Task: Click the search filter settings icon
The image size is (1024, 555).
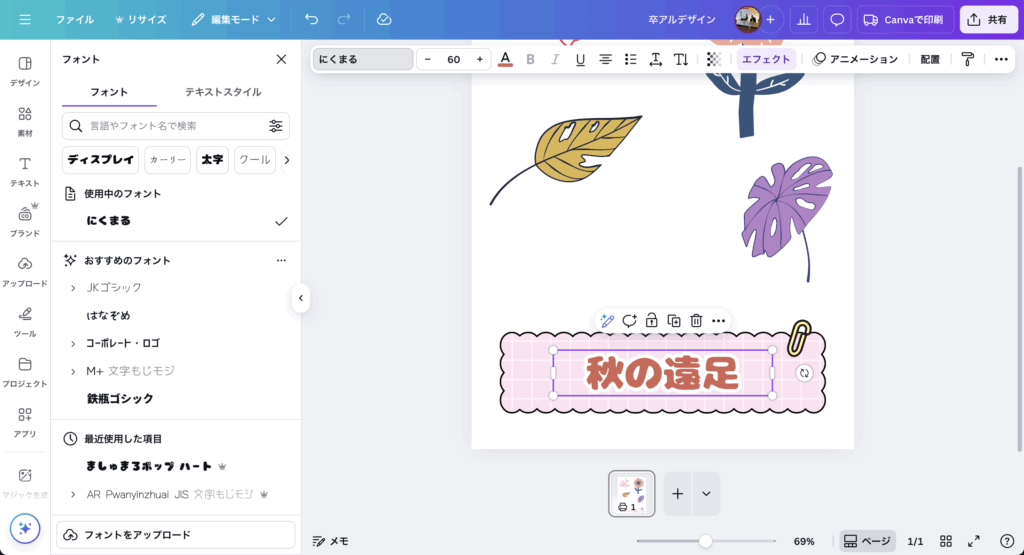Action: click(275, 126)
